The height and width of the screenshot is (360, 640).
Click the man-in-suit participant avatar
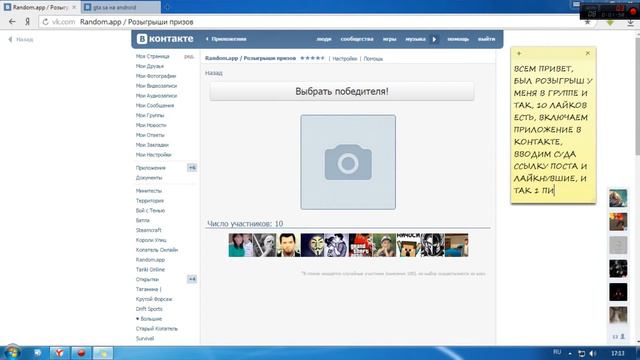[x=288, y=245]
